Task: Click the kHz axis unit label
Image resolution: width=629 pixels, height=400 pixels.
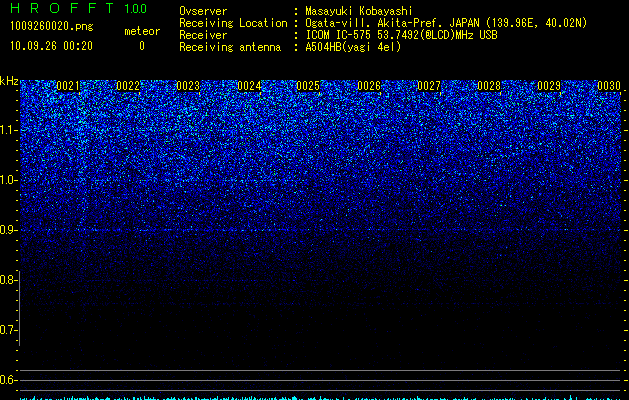Action: [x=9, y=81]
